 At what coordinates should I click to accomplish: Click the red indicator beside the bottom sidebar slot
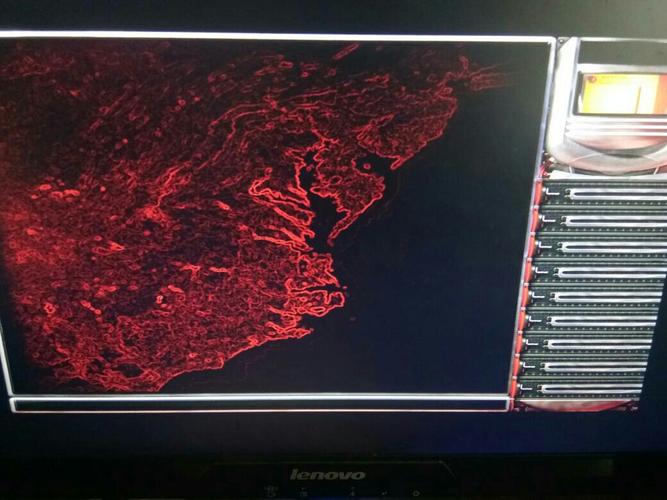tap(518, 390)
